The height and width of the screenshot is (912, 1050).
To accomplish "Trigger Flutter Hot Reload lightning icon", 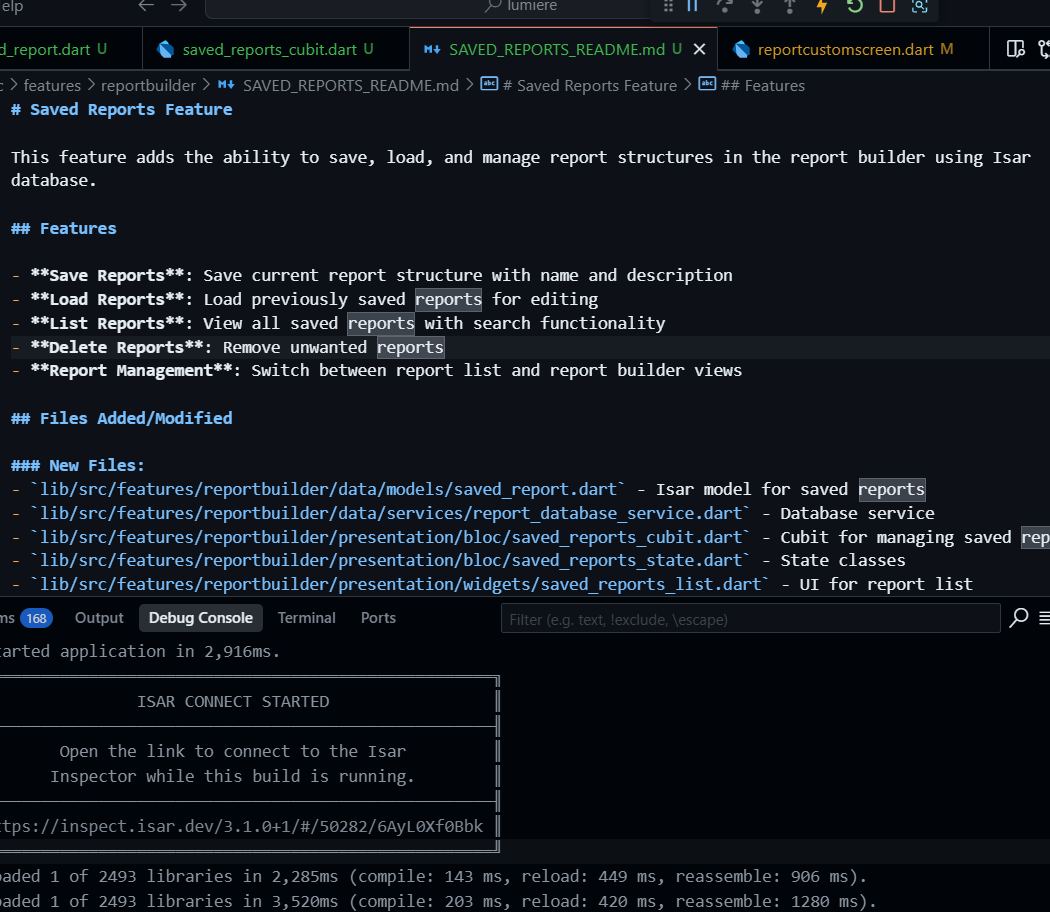I will pos(822,5).
